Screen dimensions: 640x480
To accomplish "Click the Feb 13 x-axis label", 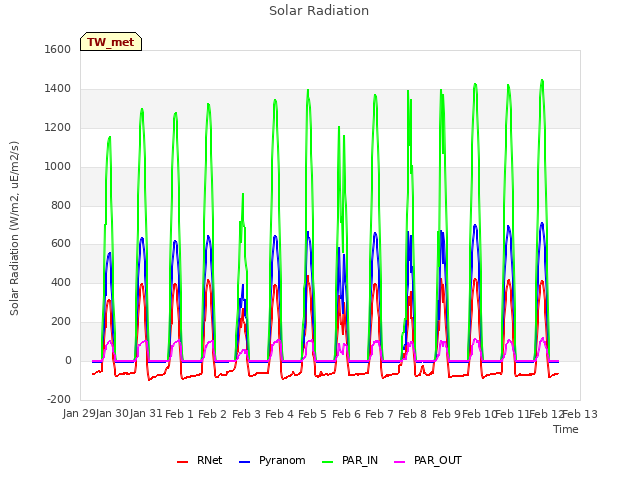I will [580, 414].
